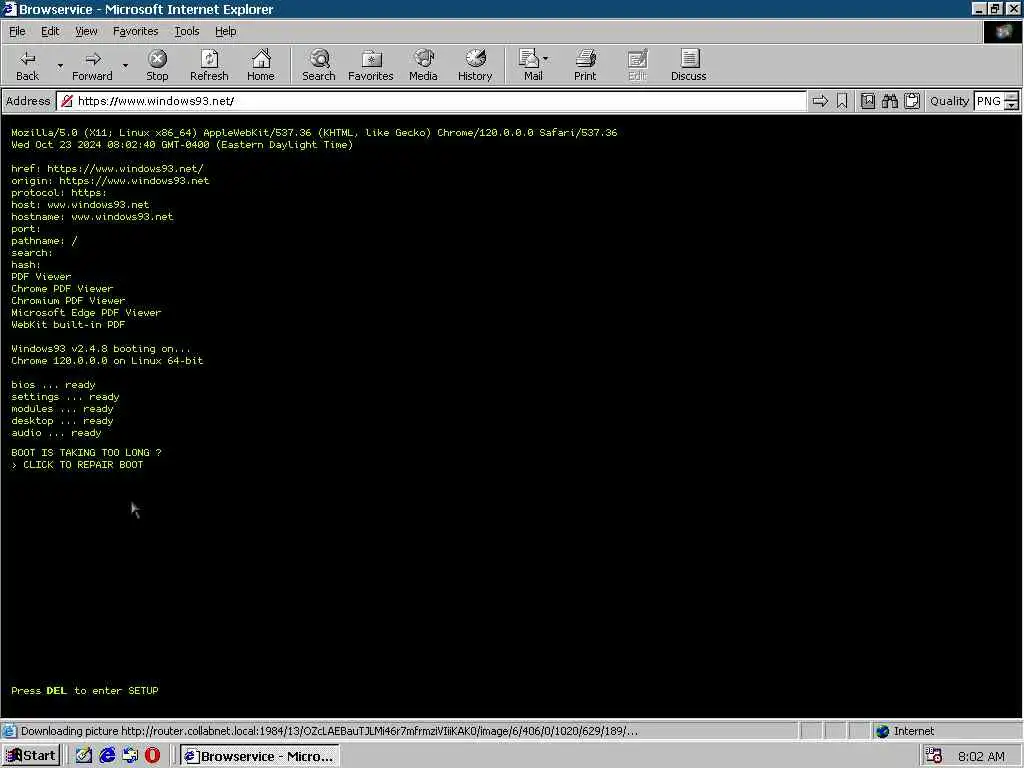Screen dimensions: 1024x768
Task: Click the 'Windows93 v2.4.8 booting on...' line
Action: click(x=101, y=349)
